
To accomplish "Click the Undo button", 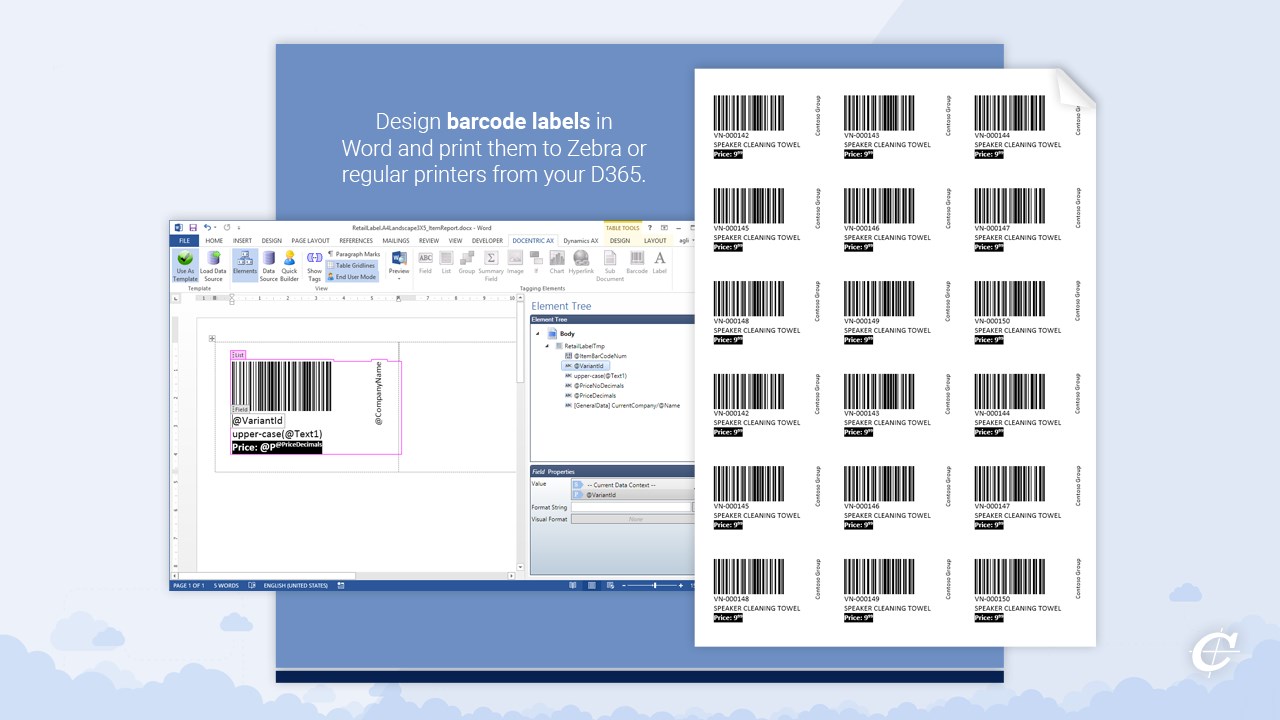I will click(x=207, y=228).
